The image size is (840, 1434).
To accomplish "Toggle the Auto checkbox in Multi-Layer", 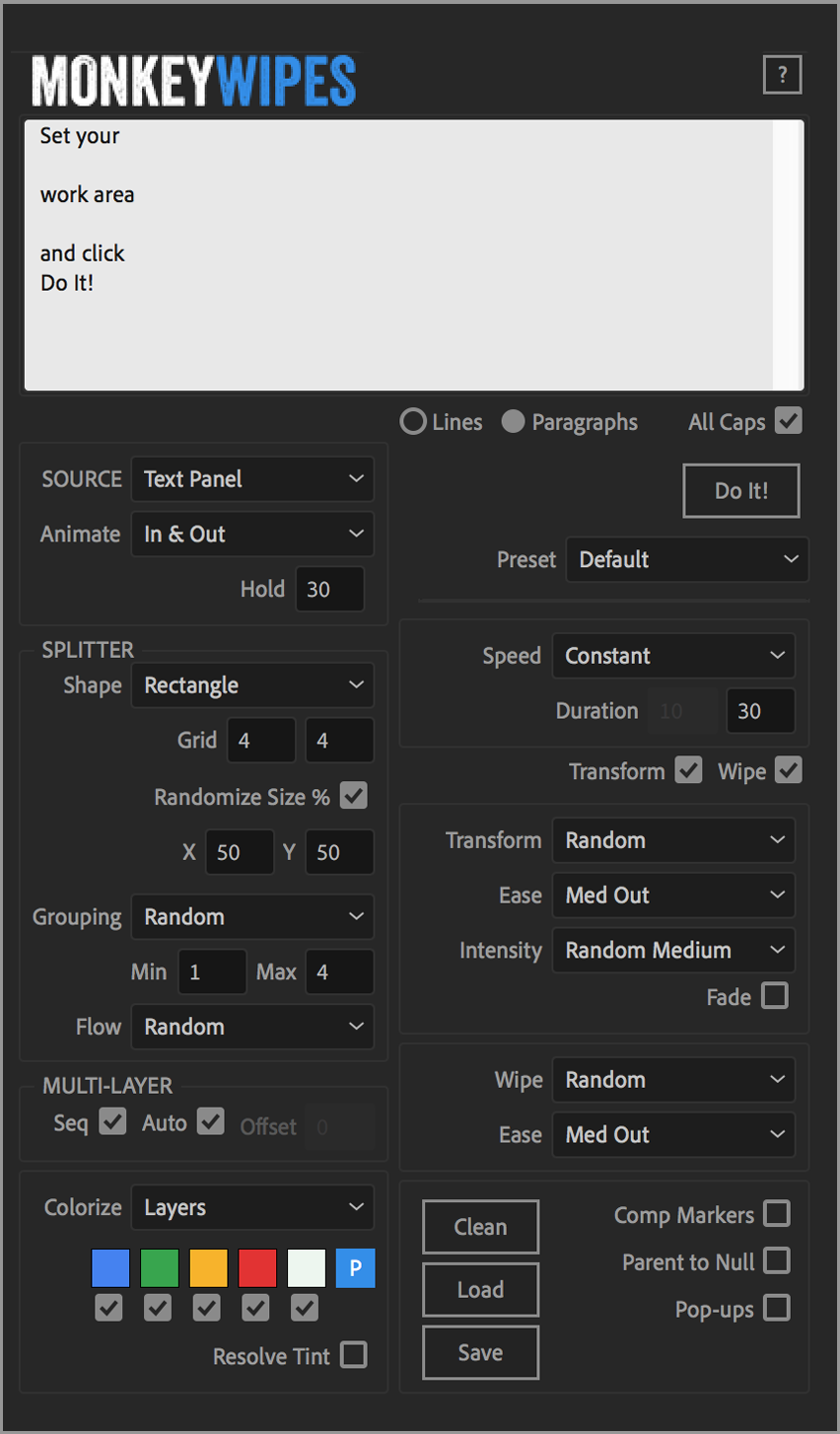I will tap(211, 1121).
